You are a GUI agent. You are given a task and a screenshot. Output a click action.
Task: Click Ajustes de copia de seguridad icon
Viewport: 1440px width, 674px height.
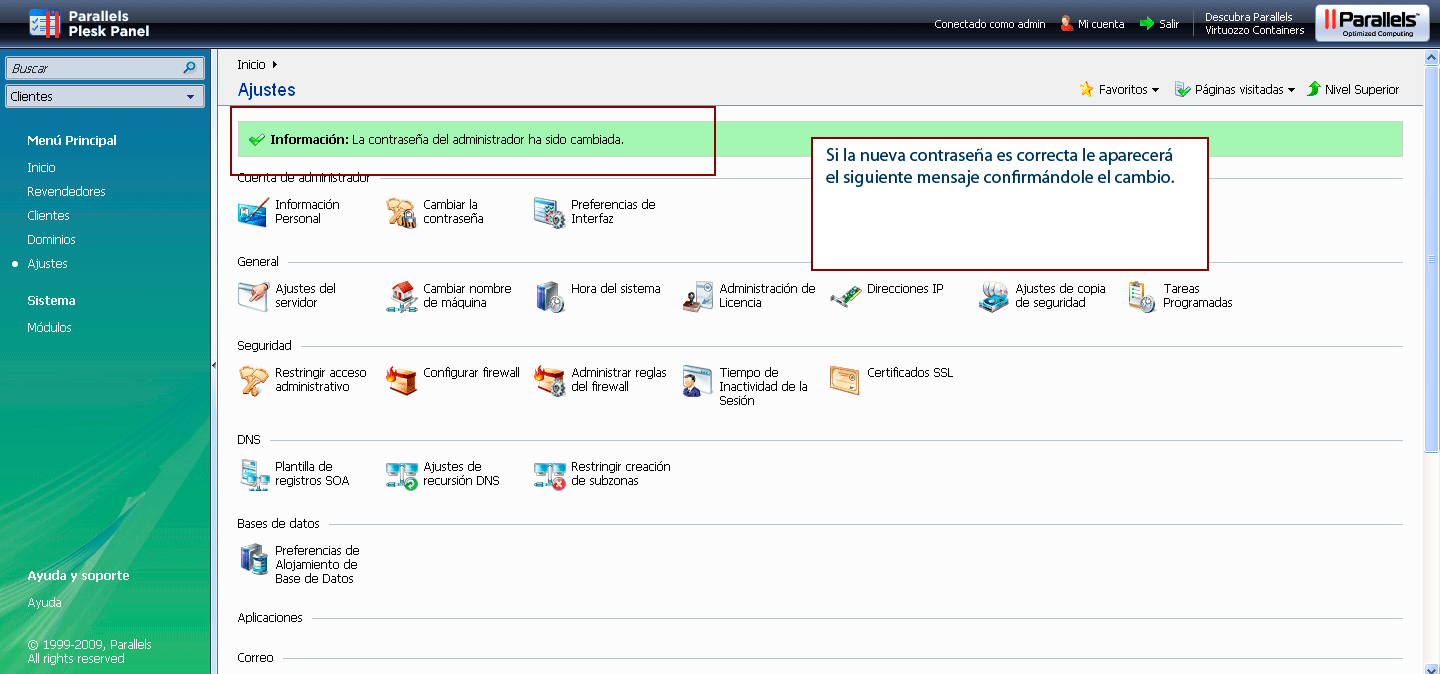(994, 296)
